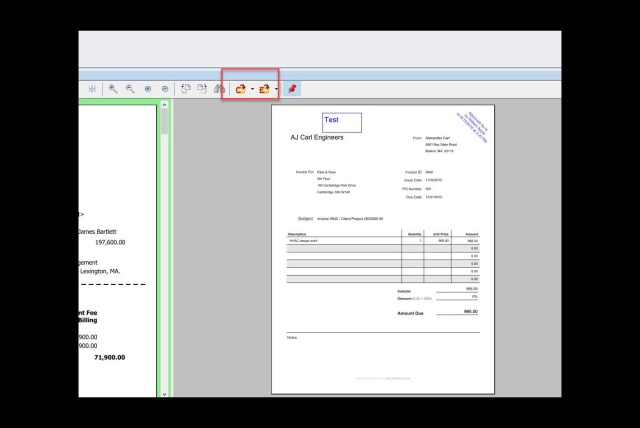Click the left panel scroll-up arrow
Viewport: 640px width, 428px height.
(x=164, y=105)
